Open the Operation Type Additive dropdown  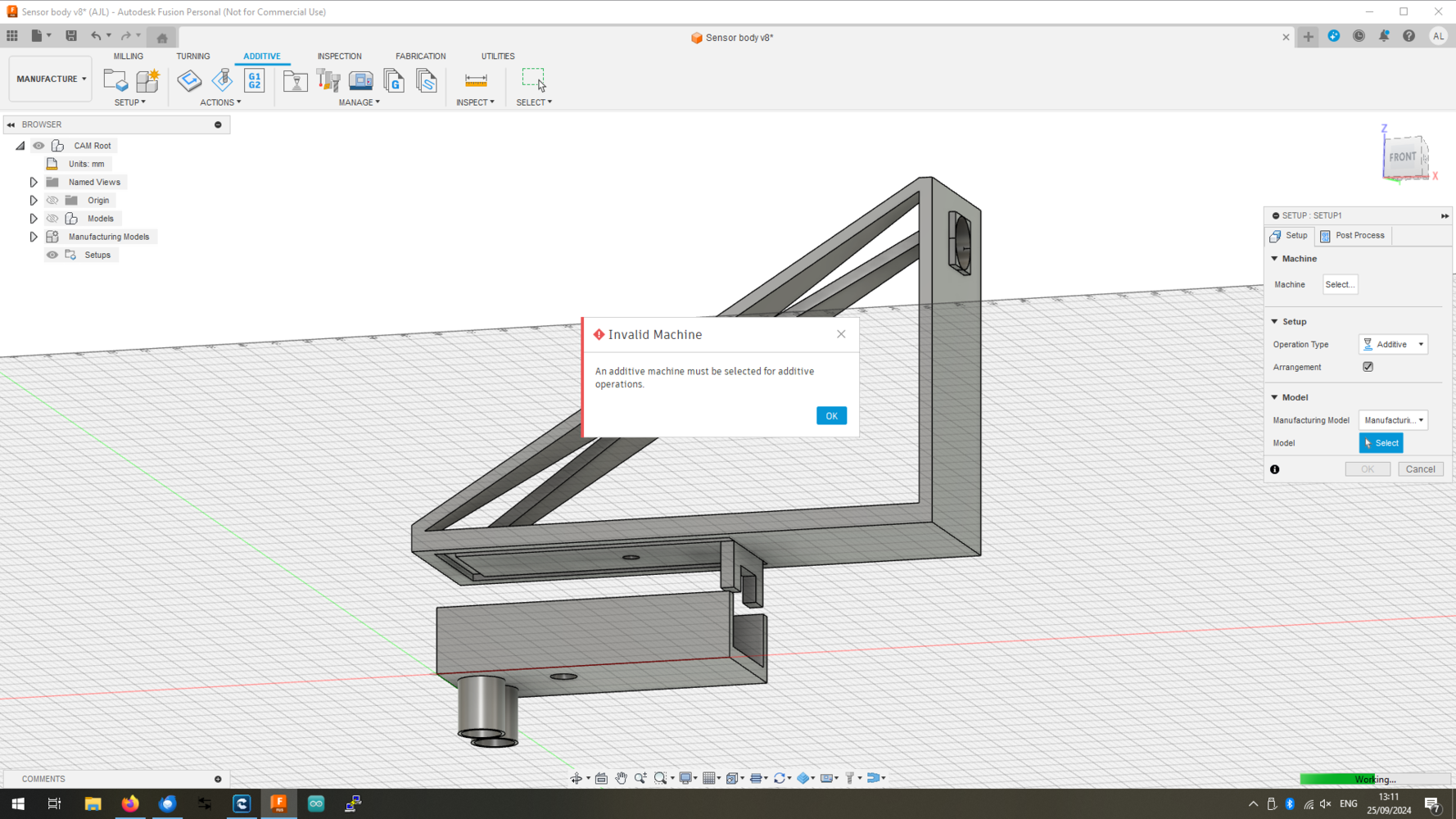tap(1393, 345)
